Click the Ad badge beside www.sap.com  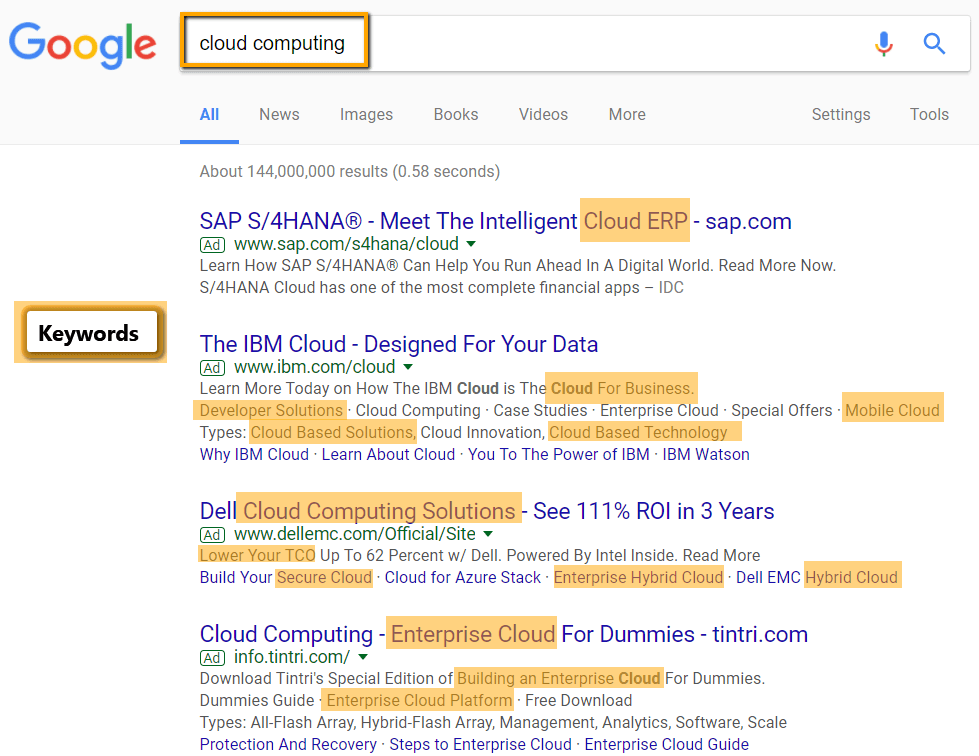(x=212, y=245)
